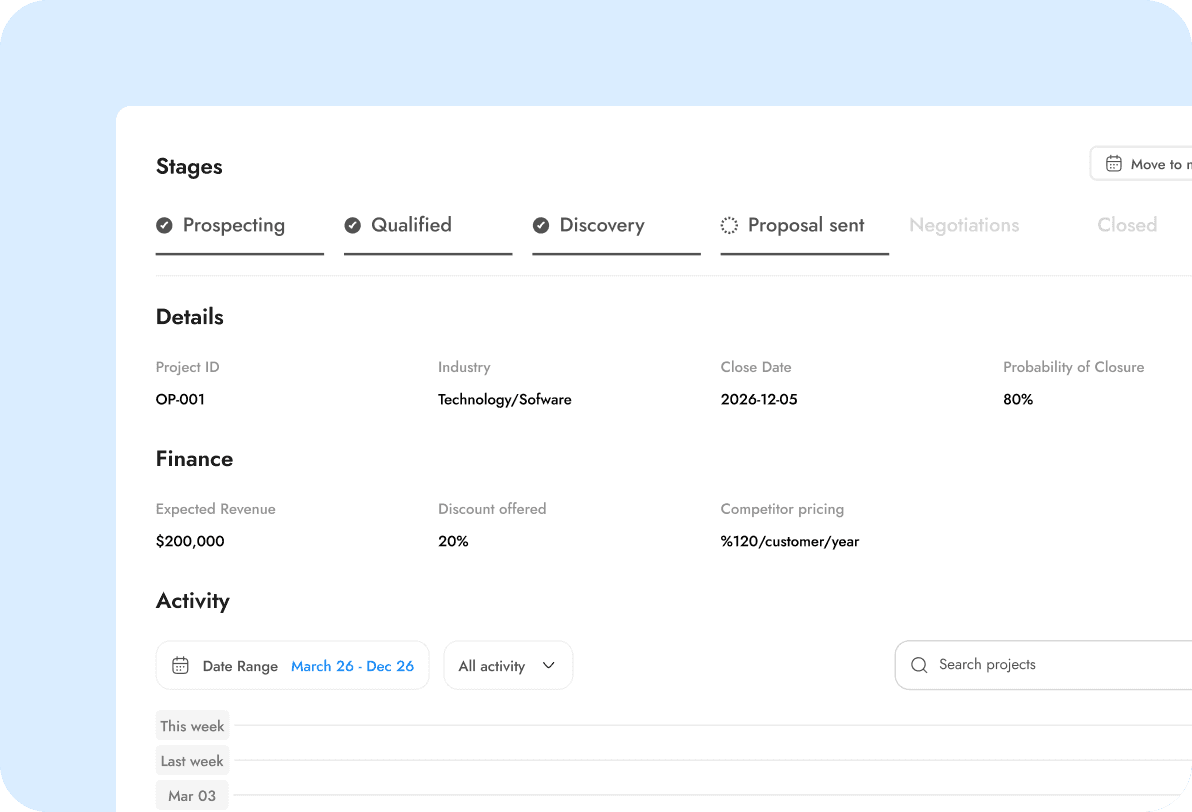Click the Finance section heading

(195, 459)
